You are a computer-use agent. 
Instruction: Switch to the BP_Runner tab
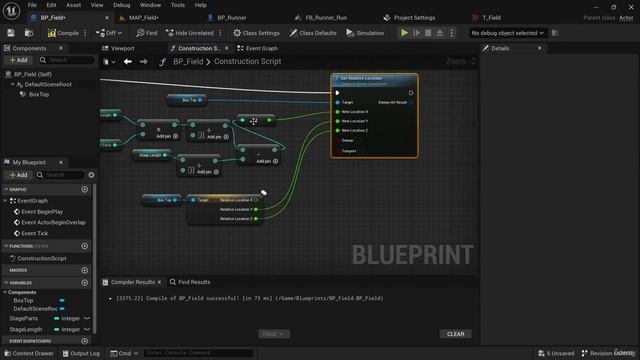pyautogui.click(x=231, y=18)
